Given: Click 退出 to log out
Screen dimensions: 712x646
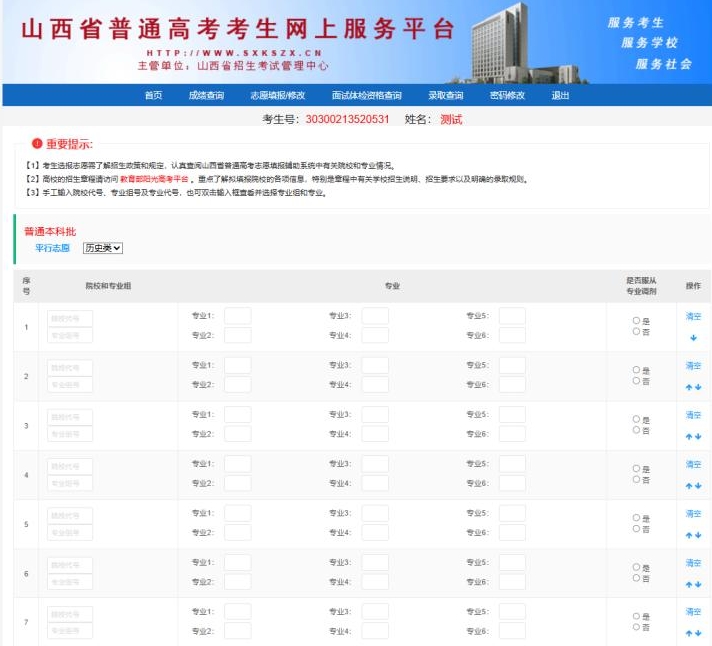Looking at the screenshot, I should pyautogui.click(x=560, y=96).
